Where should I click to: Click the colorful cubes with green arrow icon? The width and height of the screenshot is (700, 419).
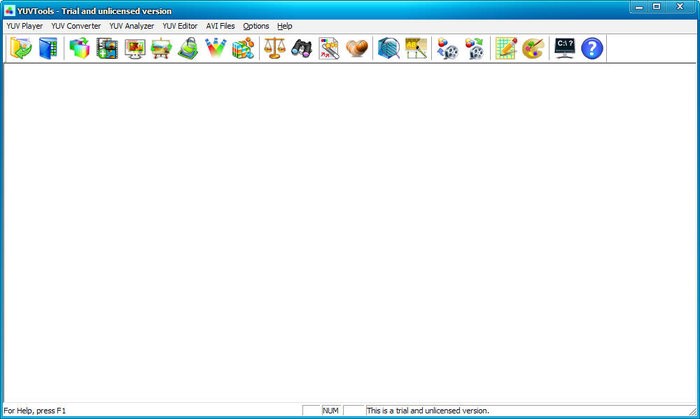79,48
